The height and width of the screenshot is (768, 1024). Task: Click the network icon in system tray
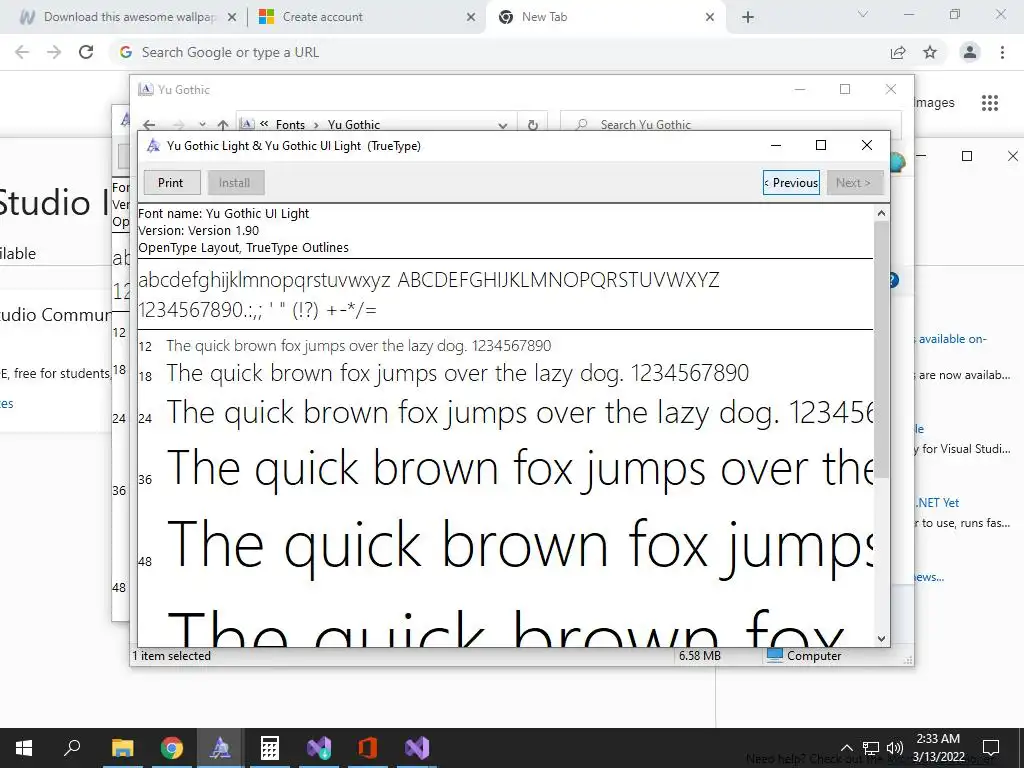(x=871, y=748)
